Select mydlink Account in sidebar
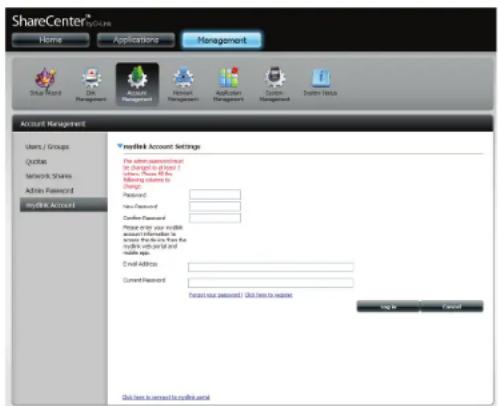Image resolution: width=498 pixels, height=406 pixels. [x=64, y=205]
